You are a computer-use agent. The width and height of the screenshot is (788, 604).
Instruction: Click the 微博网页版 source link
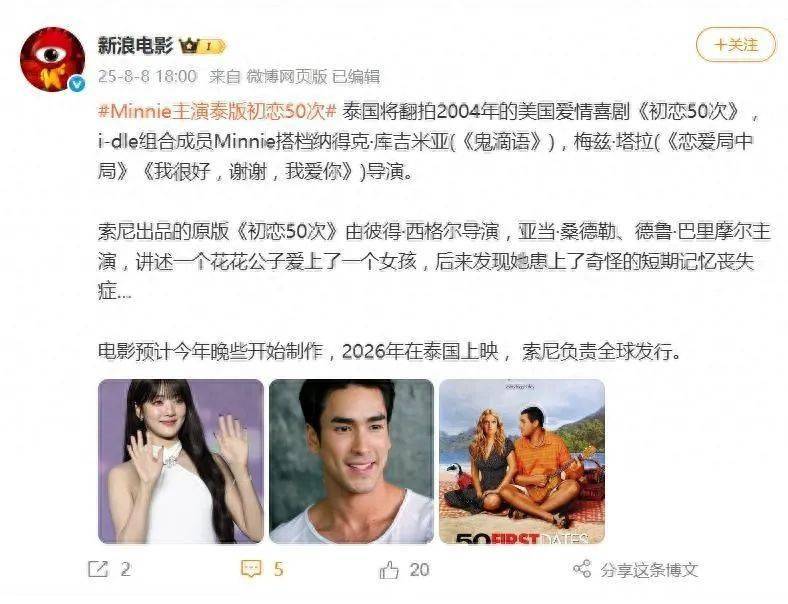[286, 76]
